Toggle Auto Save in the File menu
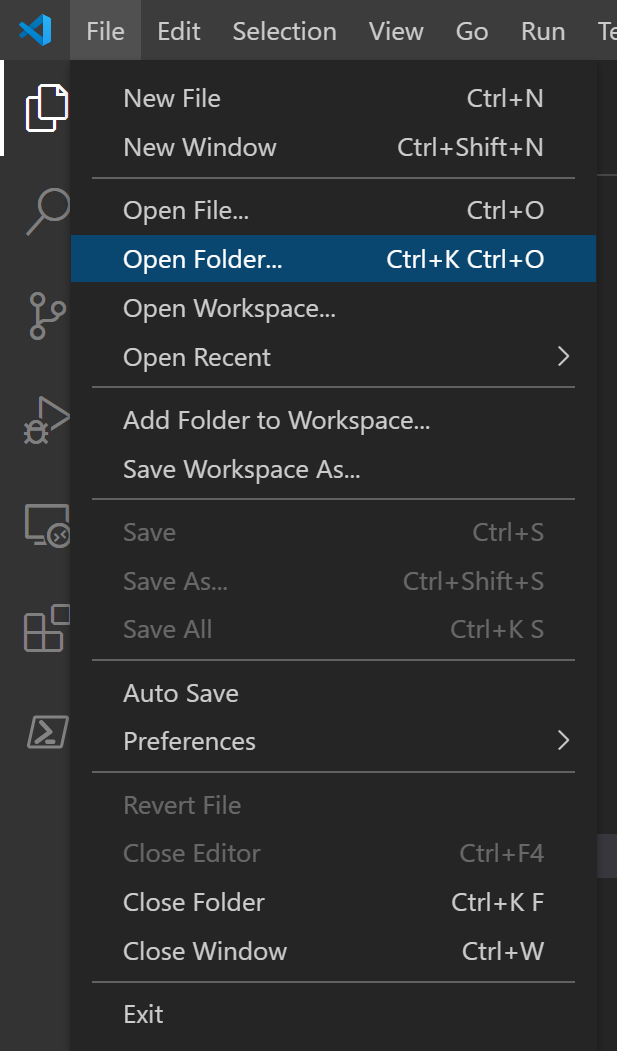Image resolution: width=617 pixels, height=1051 pixels. pos(181,693)
